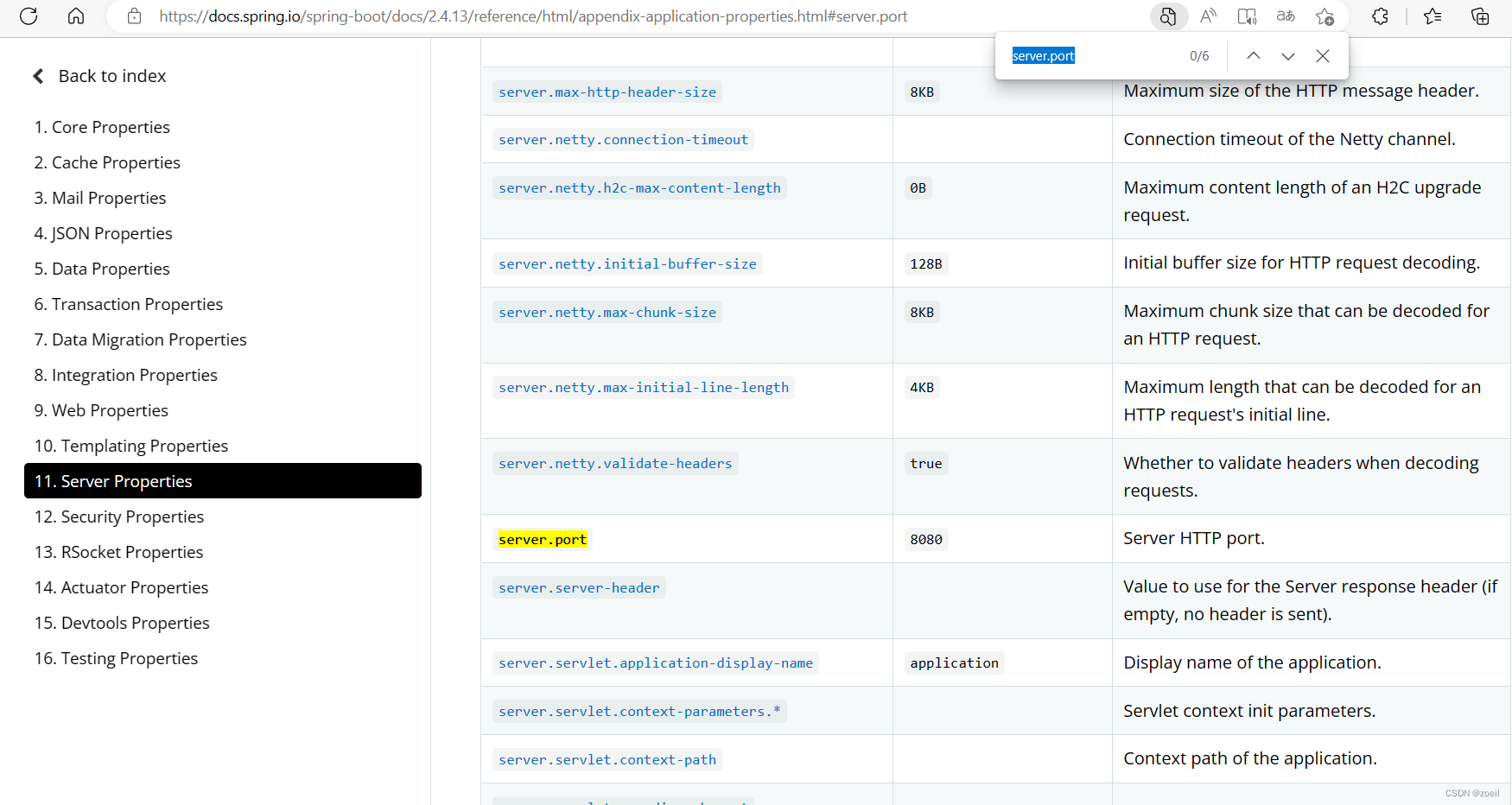Open the Read aloud feature

1207,16
